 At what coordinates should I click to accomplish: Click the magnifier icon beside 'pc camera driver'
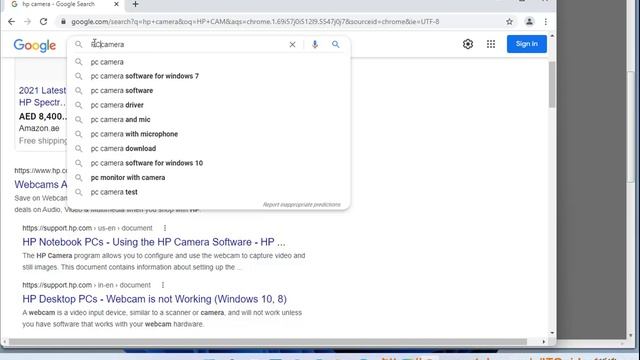click(78, 105)
